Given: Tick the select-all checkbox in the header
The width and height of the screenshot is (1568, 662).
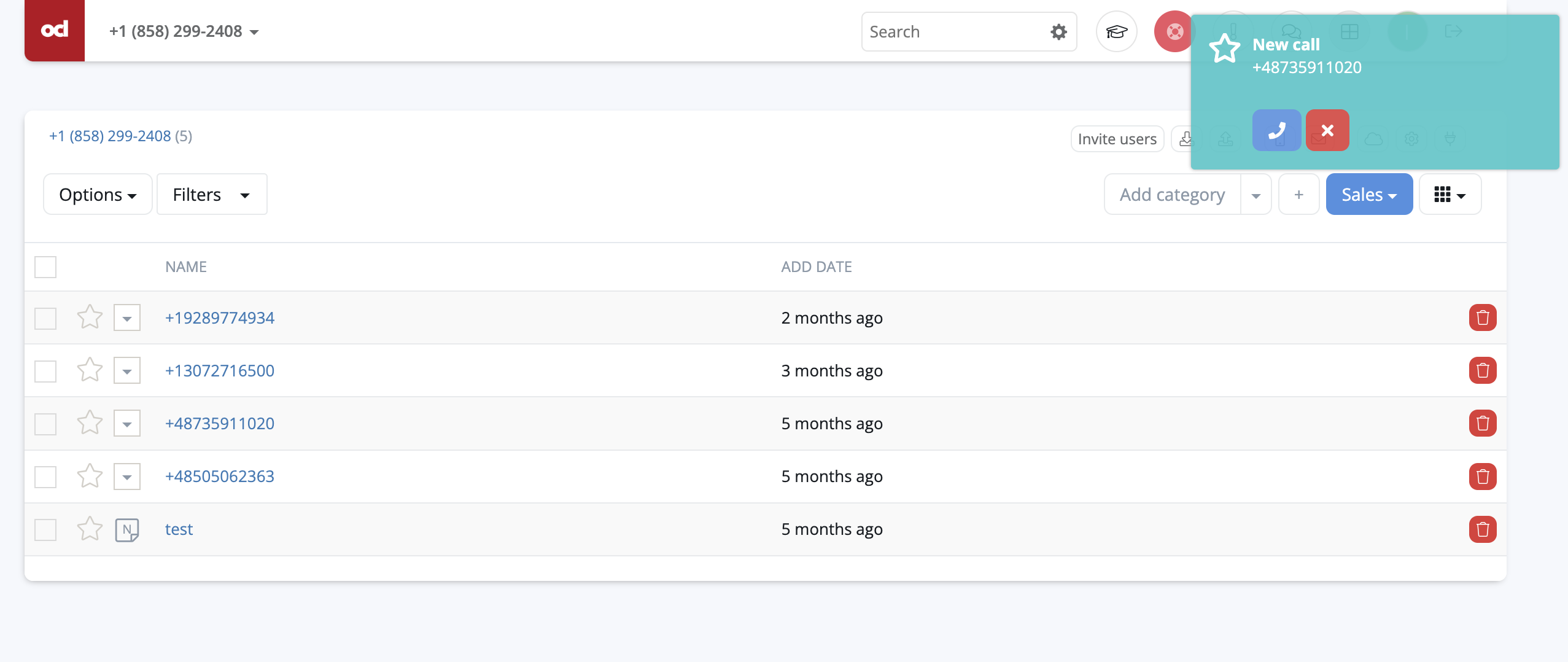Looking at the screenshot, I should tap(45, 267).
